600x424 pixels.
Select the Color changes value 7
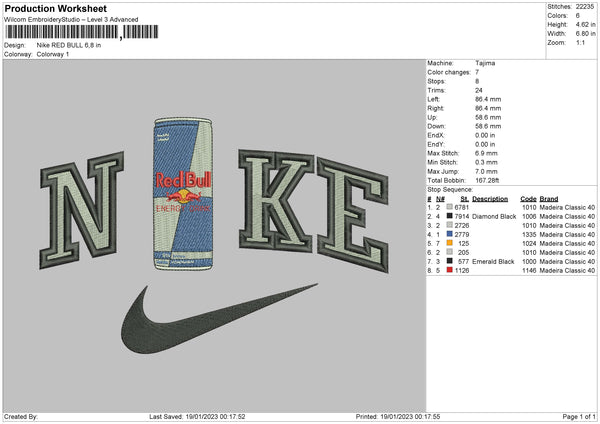pyautogui.click(x=477, y=72)
